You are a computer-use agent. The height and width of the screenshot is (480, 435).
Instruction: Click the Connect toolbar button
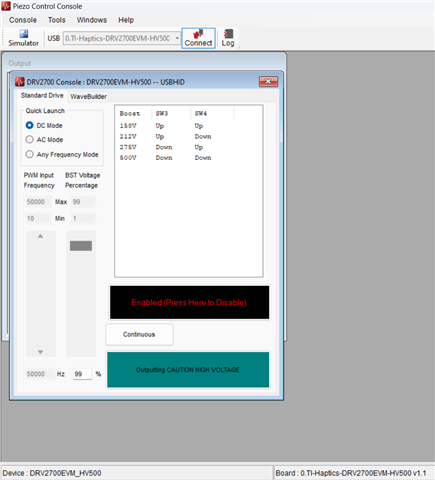click(198, 38)
